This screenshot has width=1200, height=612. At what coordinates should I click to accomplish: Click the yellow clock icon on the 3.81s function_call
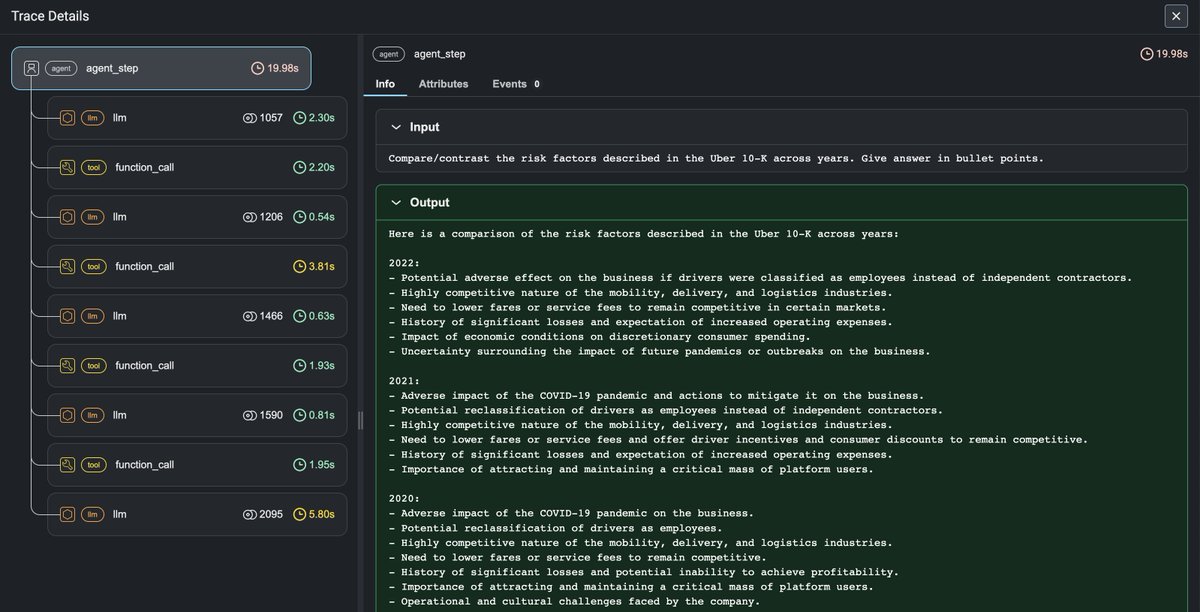pyautogui.click(x=301, y=266)
